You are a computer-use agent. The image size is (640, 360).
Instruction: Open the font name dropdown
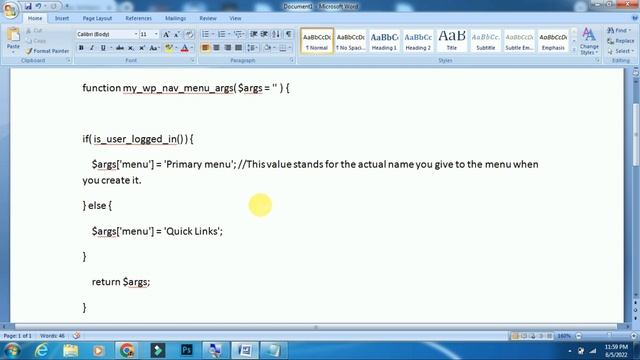(x=136, y=34)
